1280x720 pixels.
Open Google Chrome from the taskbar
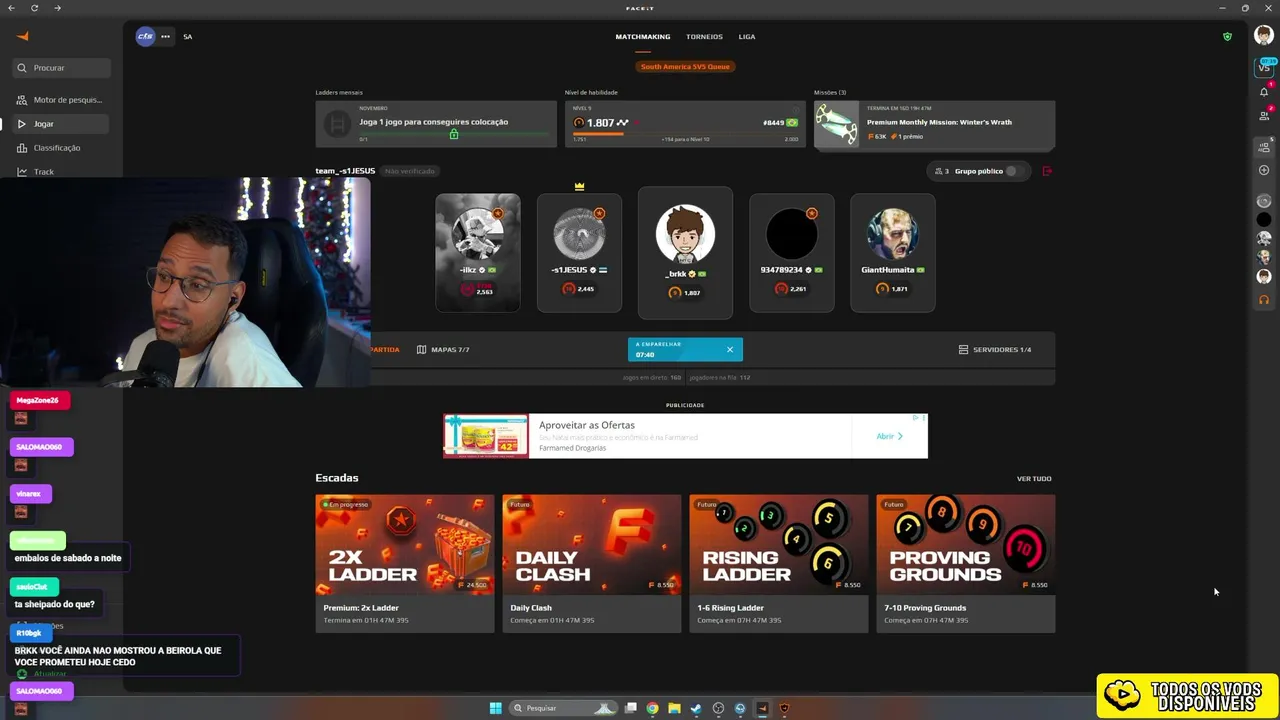click(x=652, y=708)
